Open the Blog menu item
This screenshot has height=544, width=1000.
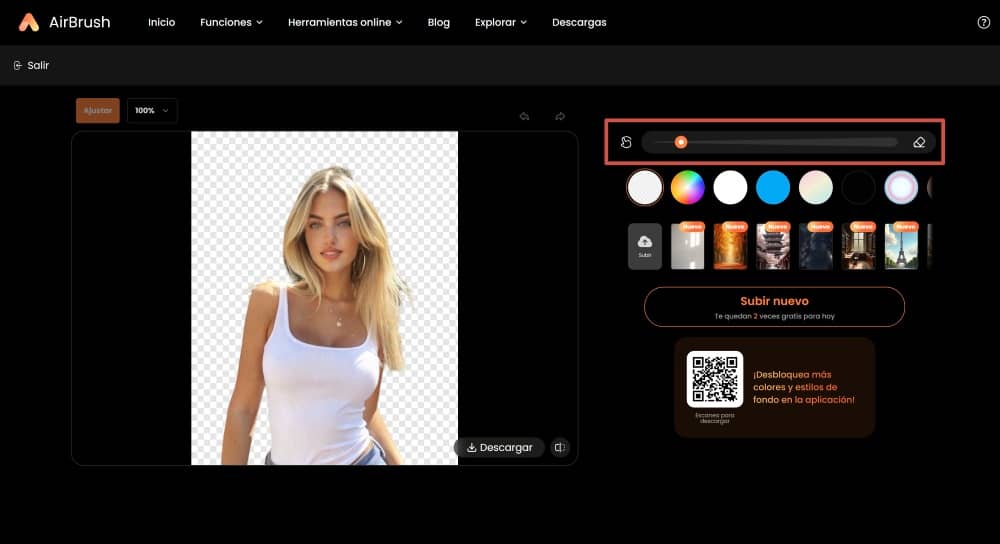click(439, 22)
